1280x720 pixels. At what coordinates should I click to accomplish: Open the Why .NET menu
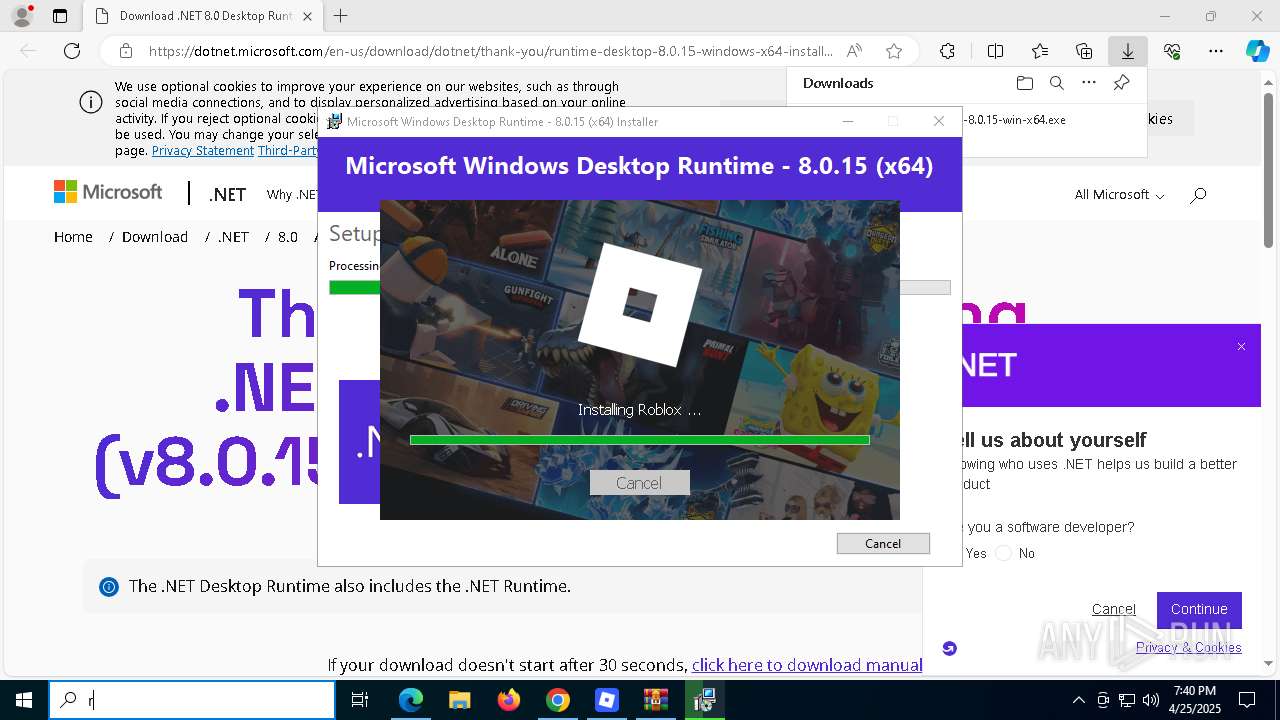292,195
